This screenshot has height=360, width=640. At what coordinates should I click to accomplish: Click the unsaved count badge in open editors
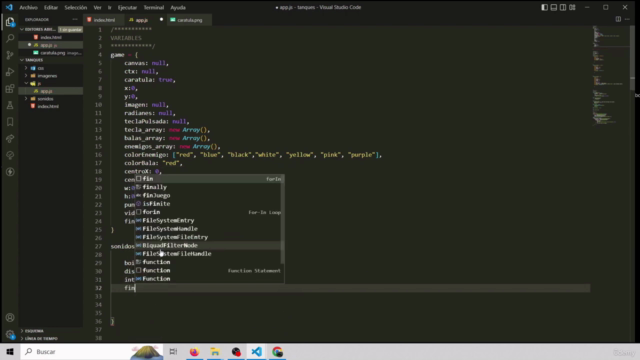coord(70,29)
